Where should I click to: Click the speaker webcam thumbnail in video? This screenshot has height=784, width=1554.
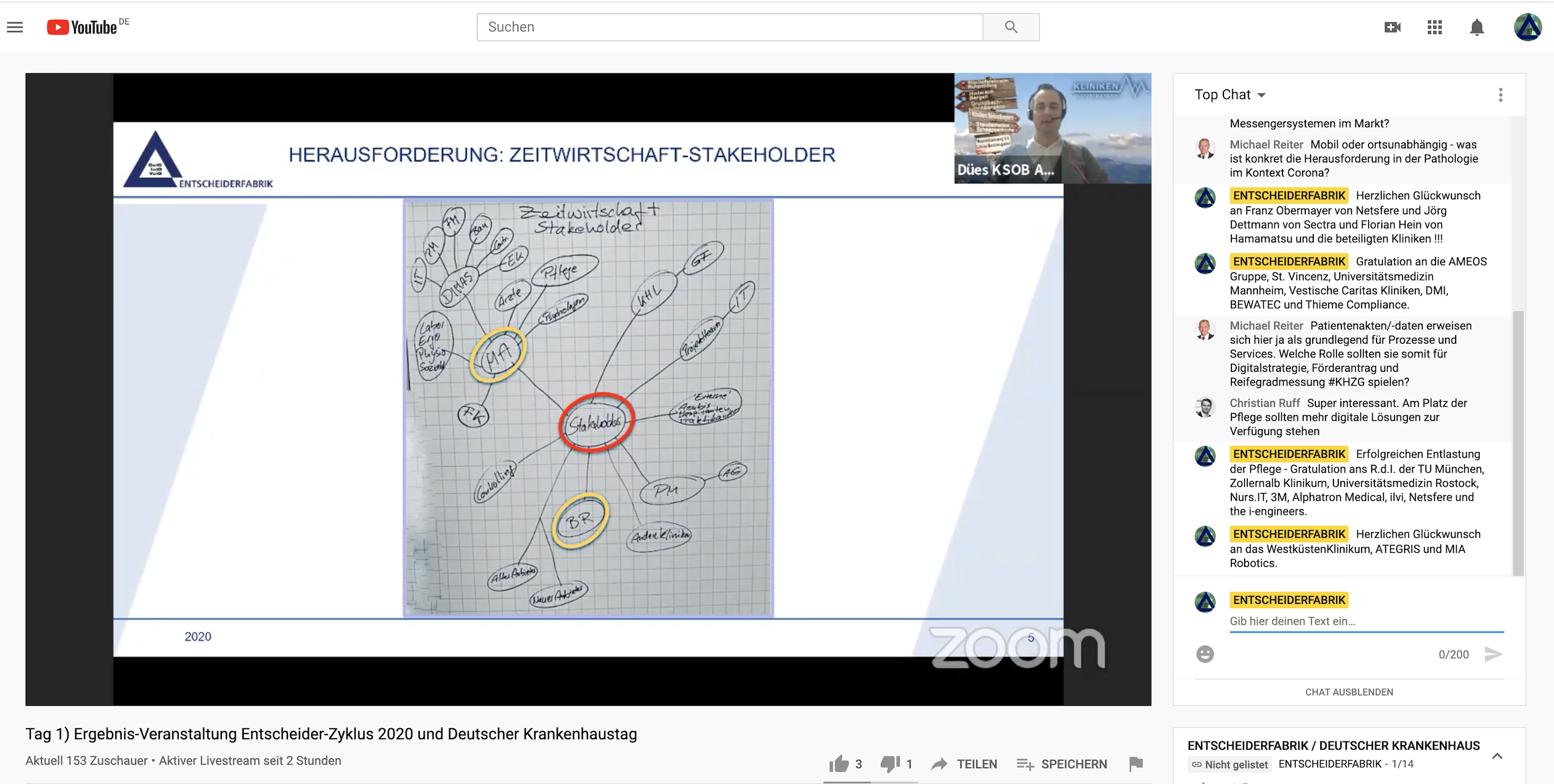tap(1053, 129)
